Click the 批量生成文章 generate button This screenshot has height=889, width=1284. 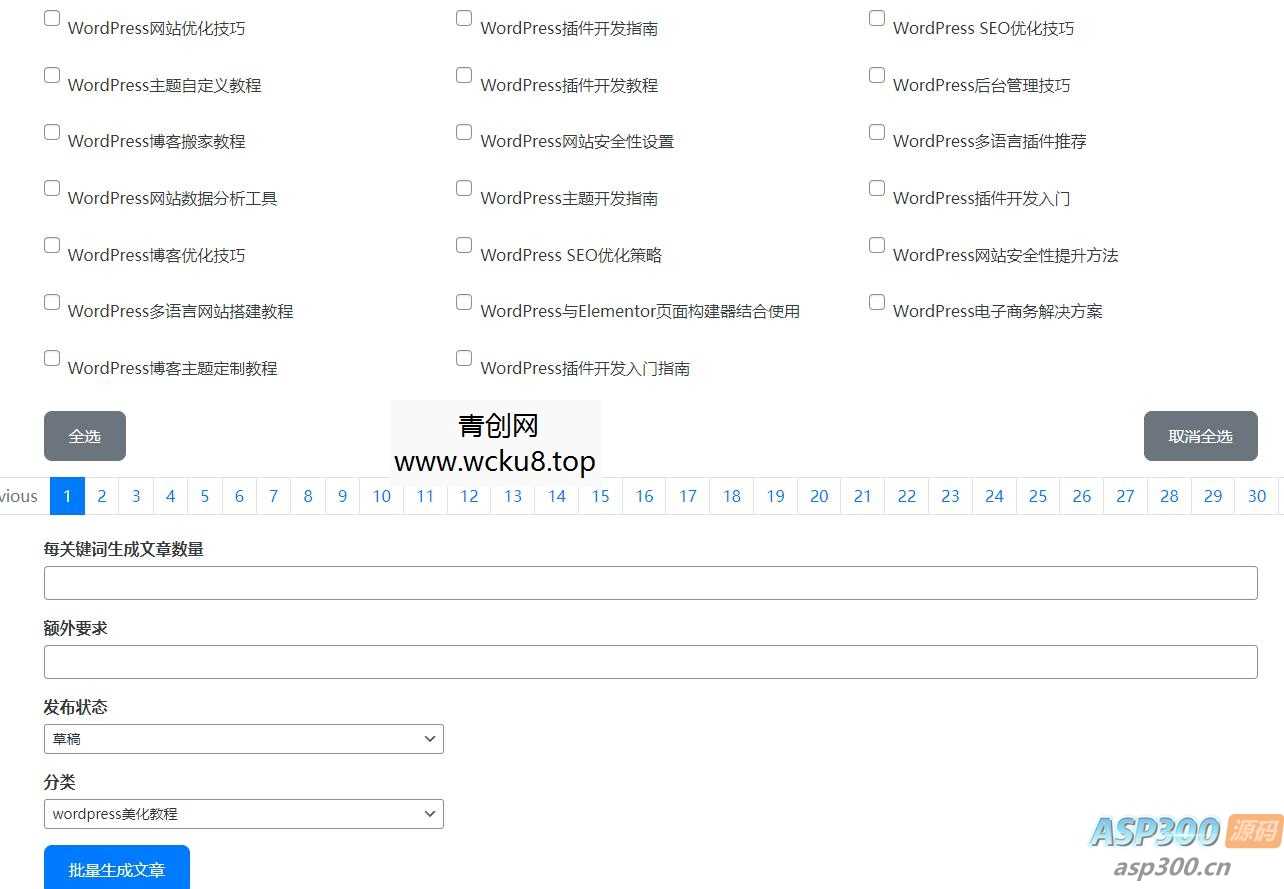116,870
